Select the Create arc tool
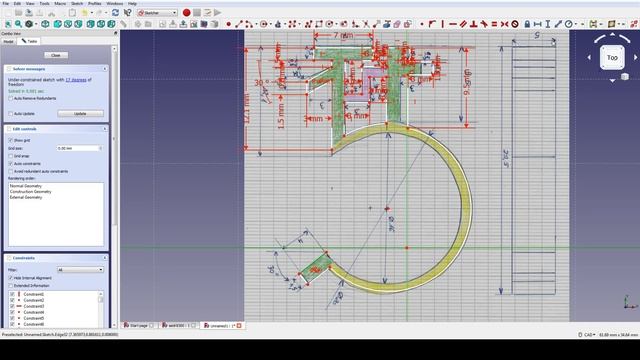The width and height of the screenshot is (640, 360). [249, 24]
